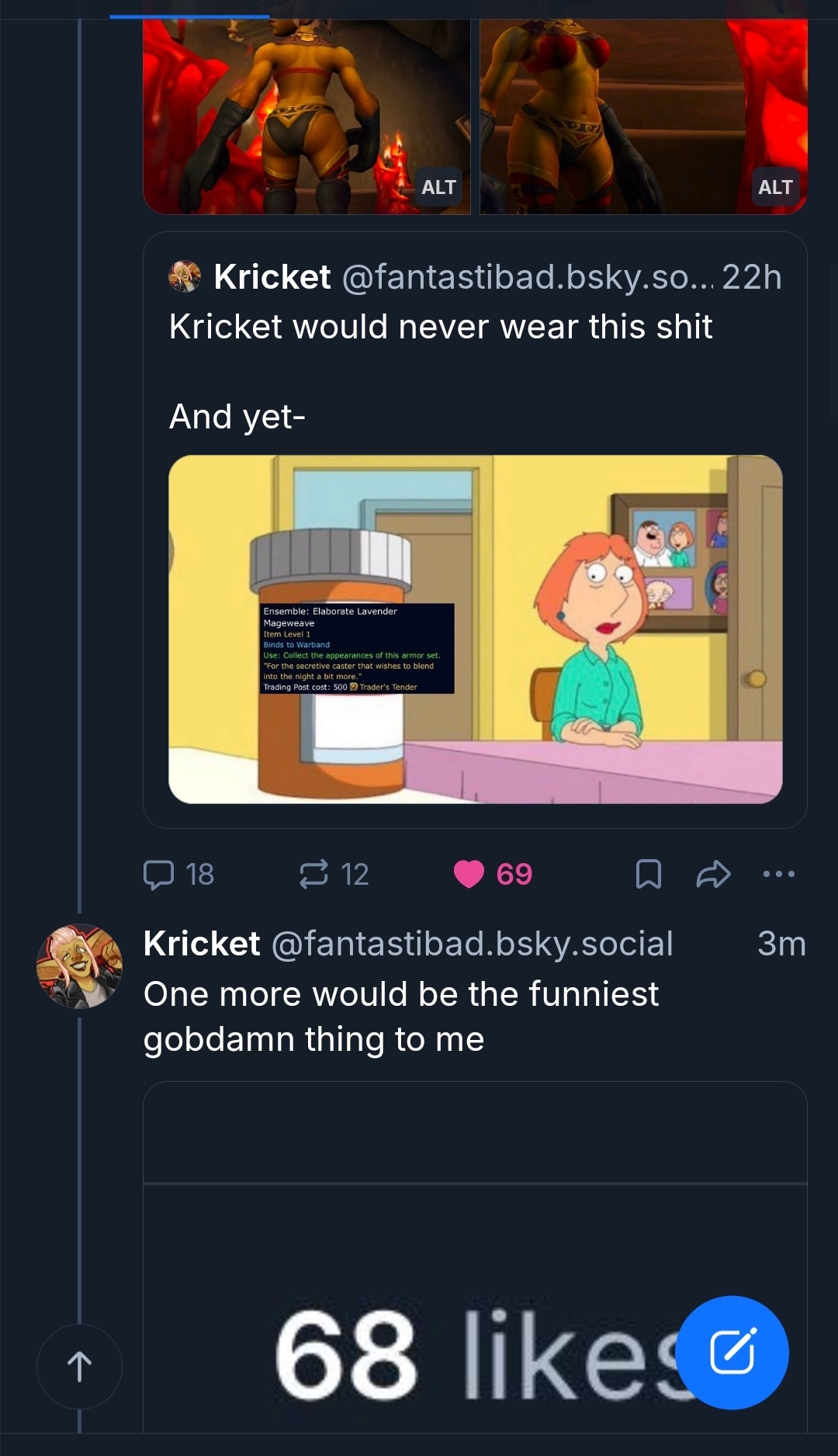Open the Lois pill bottle image
The image size is (838, 1456).
[x=475, y=629]
